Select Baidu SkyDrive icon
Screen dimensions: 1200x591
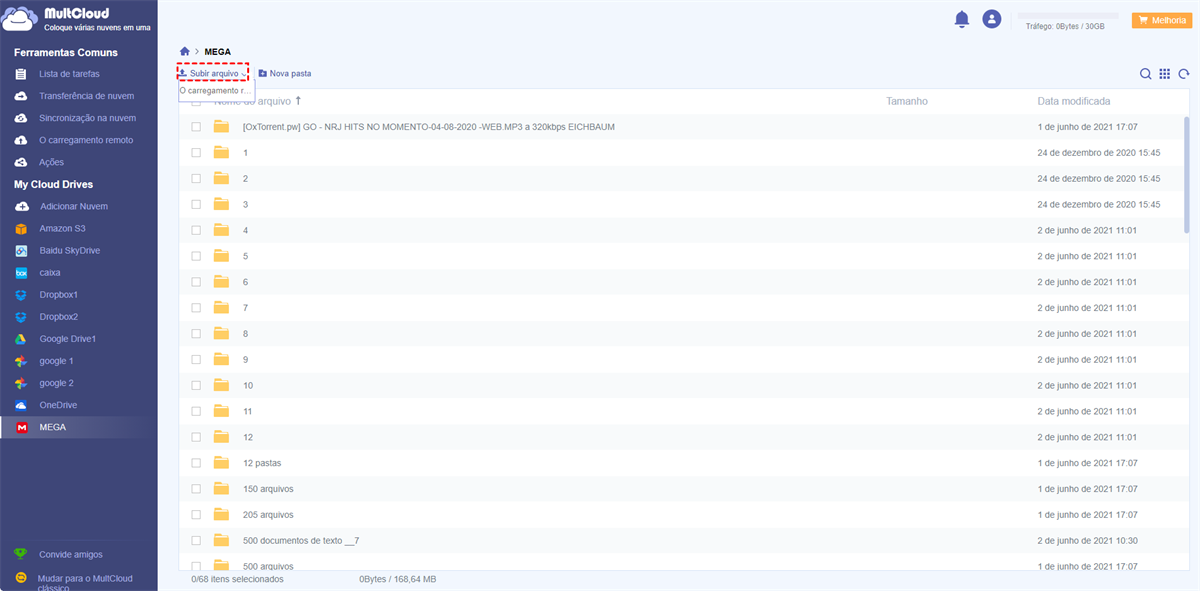tap(21, 250)
